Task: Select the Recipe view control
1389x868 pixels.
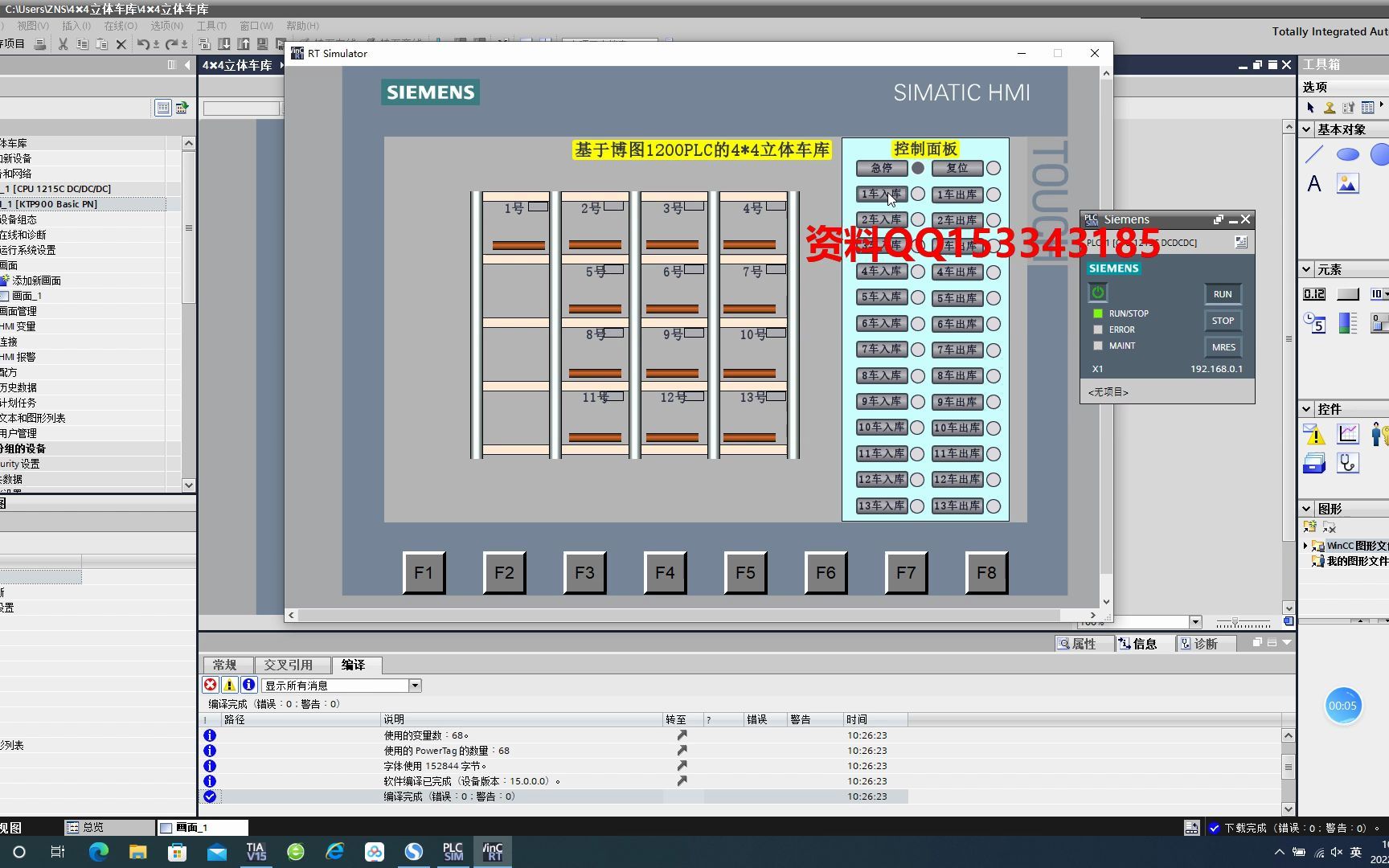Action: [1314, 464]
